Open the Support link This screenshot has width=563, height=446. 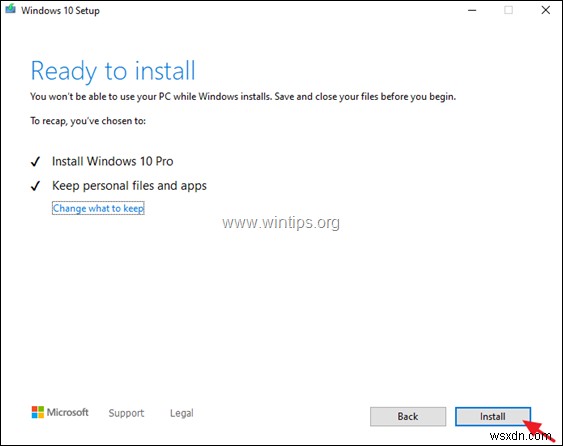(x=126, y=413)
